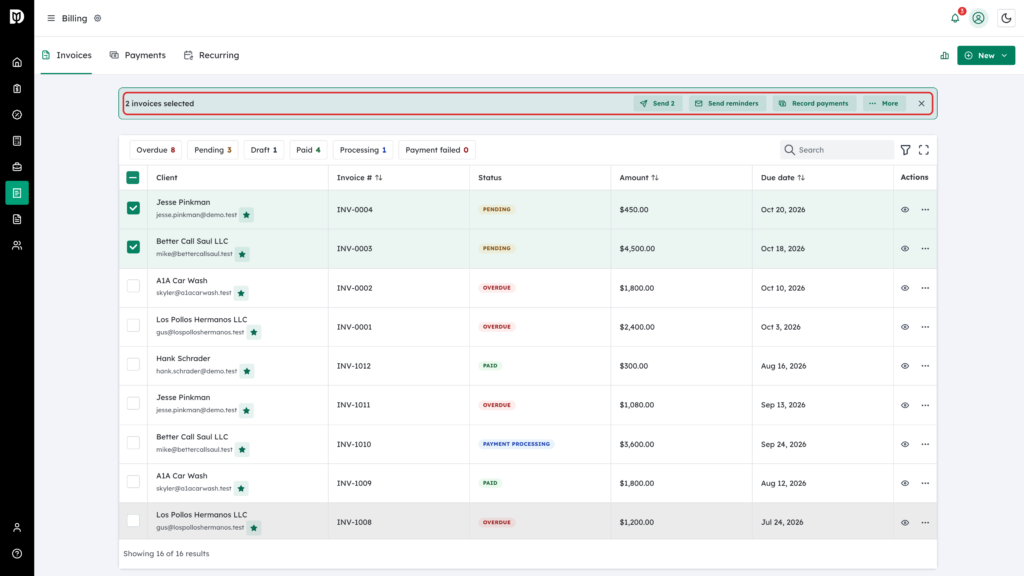View invoice INV-1009 via eye icon
The width and height of the screenshot is (1024, 576).
pos(904,484)
